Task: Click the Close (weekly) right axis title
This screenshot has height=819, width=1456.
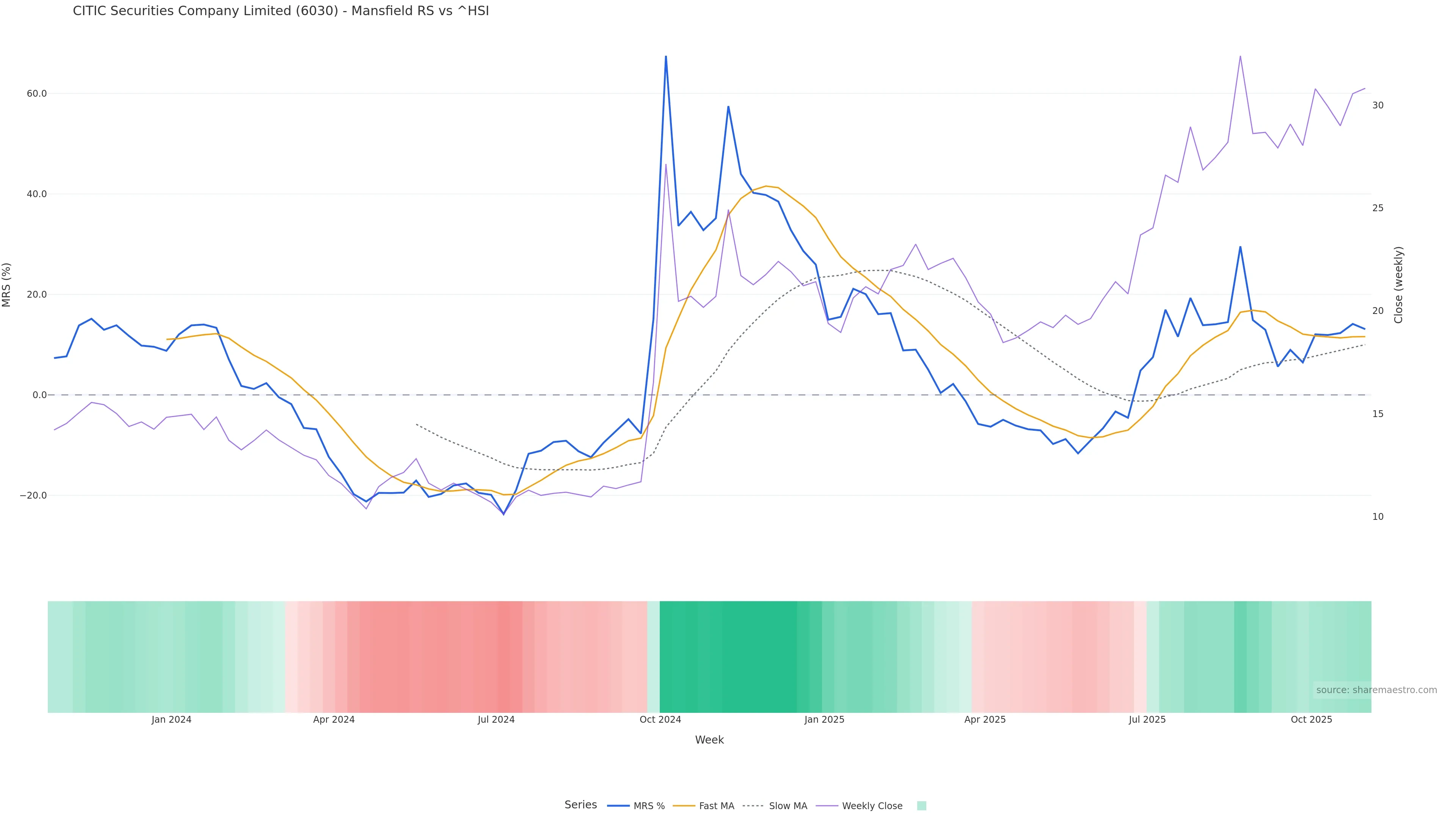Action: click(x=1399, y=285)
